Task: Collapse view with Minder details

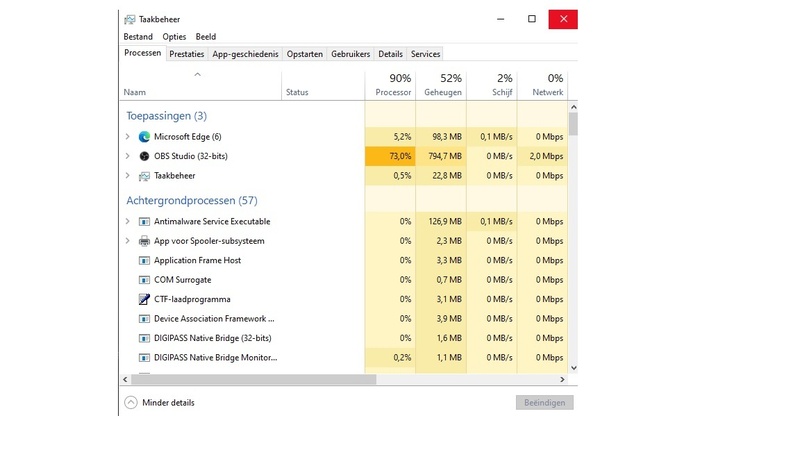Action: tap(159, 403)
